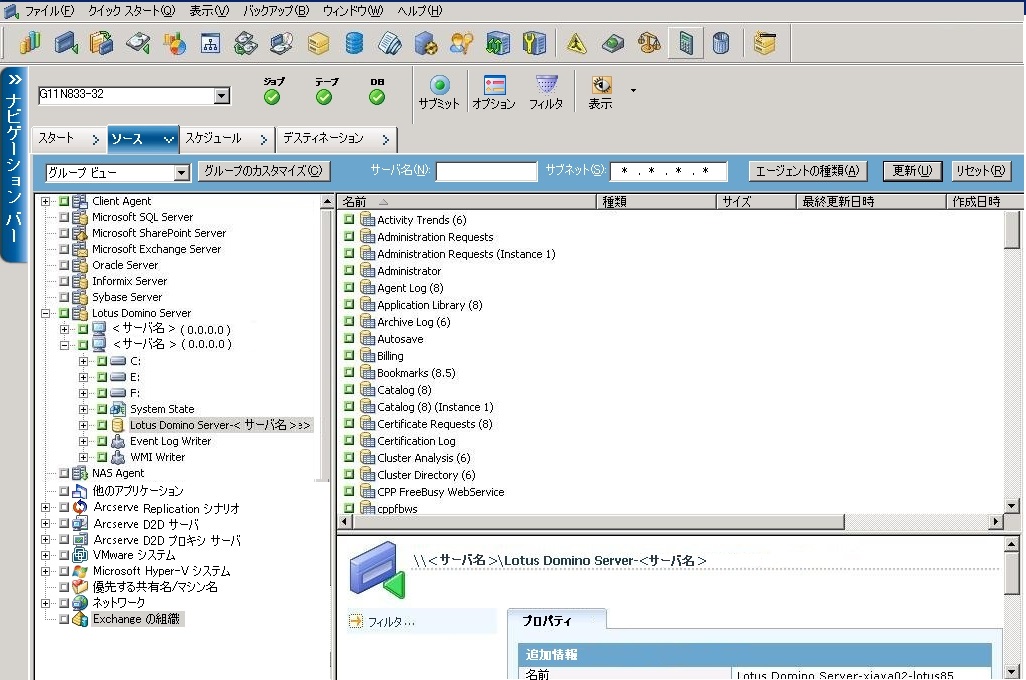
Task: Click the bar chart icon in main toolbar
Action: 31,43
